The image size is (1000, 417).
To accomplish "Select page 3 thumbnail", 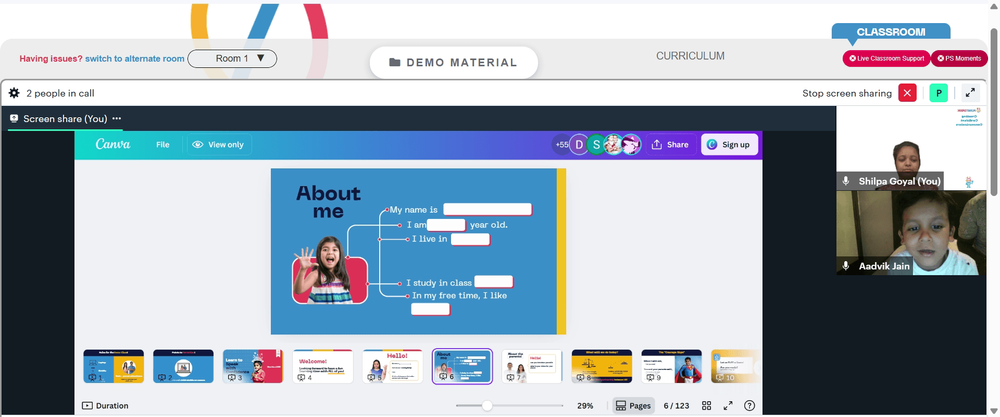I will tap(253, 366).
